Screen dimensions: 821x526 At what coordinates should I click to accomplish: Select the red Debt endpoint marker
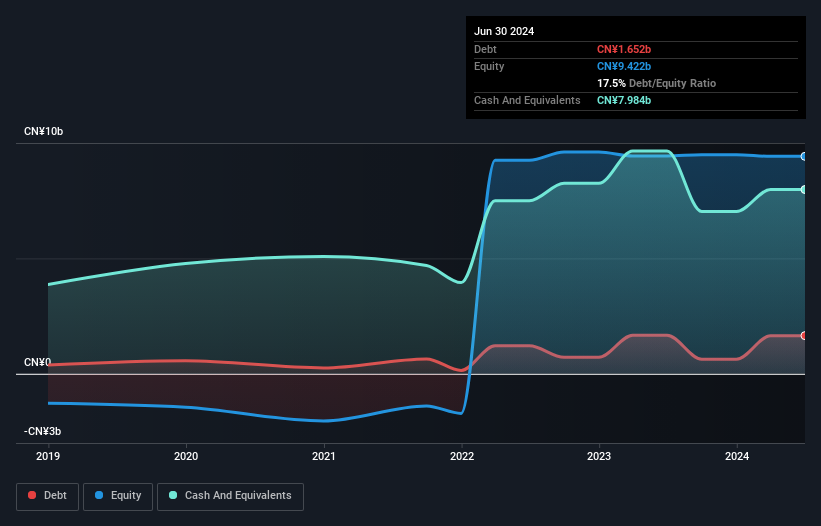pos(804,335)
